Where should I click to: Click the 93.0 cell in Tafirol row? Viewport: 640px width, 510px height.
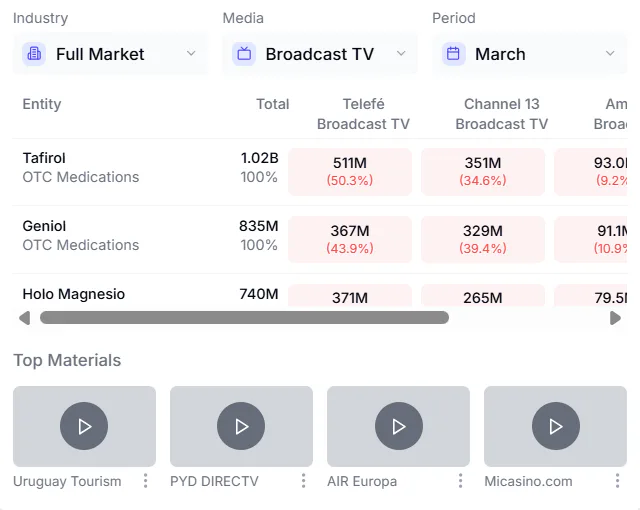591,172
